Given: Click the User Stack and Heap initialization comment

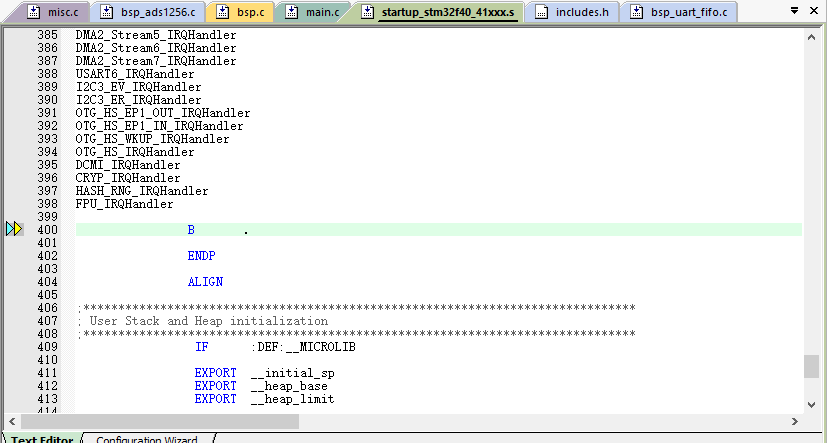Looking at the screenshot, I should [209, 321].
